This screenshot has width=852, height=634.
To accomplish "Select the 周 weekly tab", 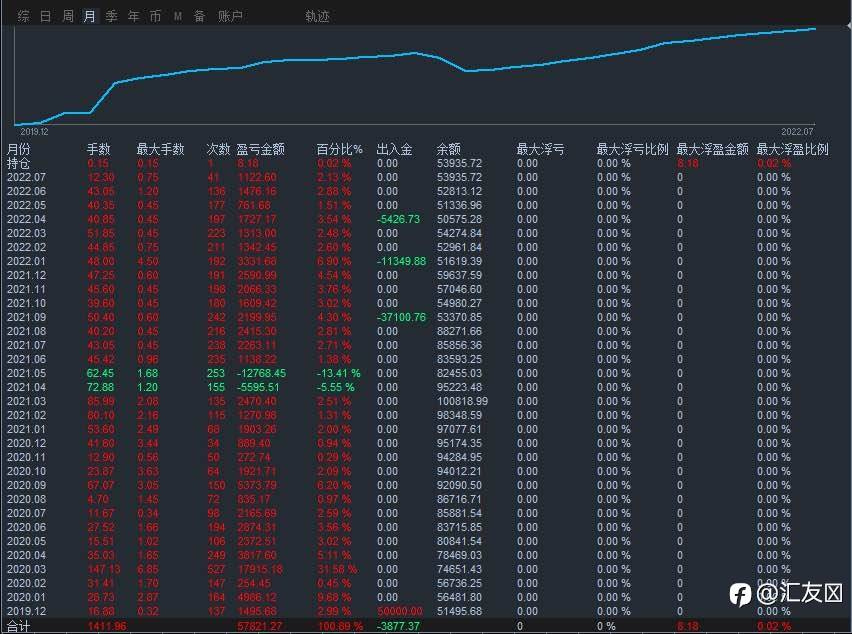I will [68, 16].
